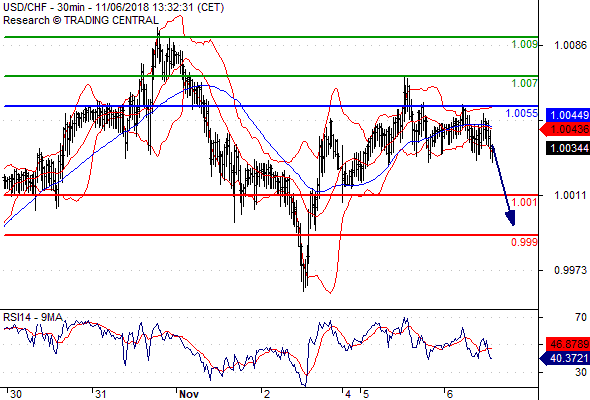Click the RSI 70 level label
The width and height of the screenshot is (590, 400).
[x=581, y=318]
